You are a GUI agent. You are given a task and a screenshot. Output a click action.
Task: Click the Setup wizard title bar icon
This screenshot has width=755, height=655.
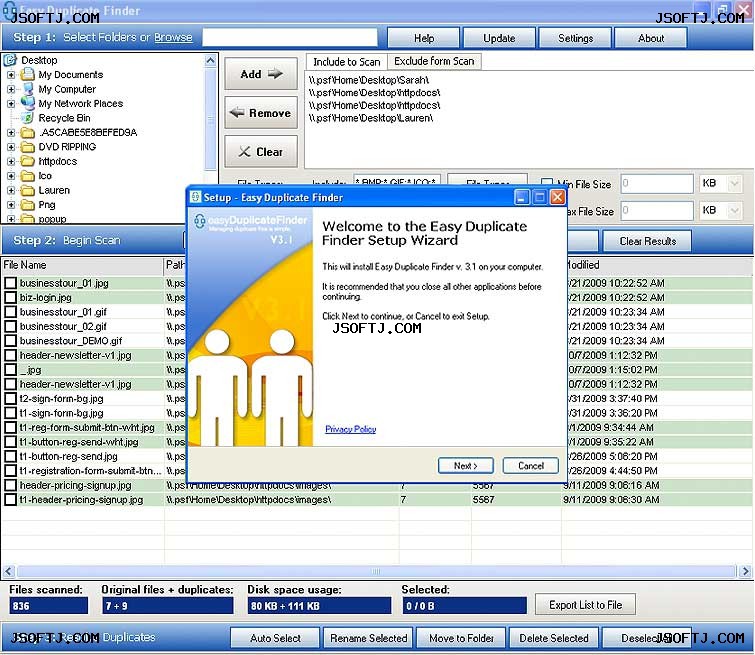[195, 197]
